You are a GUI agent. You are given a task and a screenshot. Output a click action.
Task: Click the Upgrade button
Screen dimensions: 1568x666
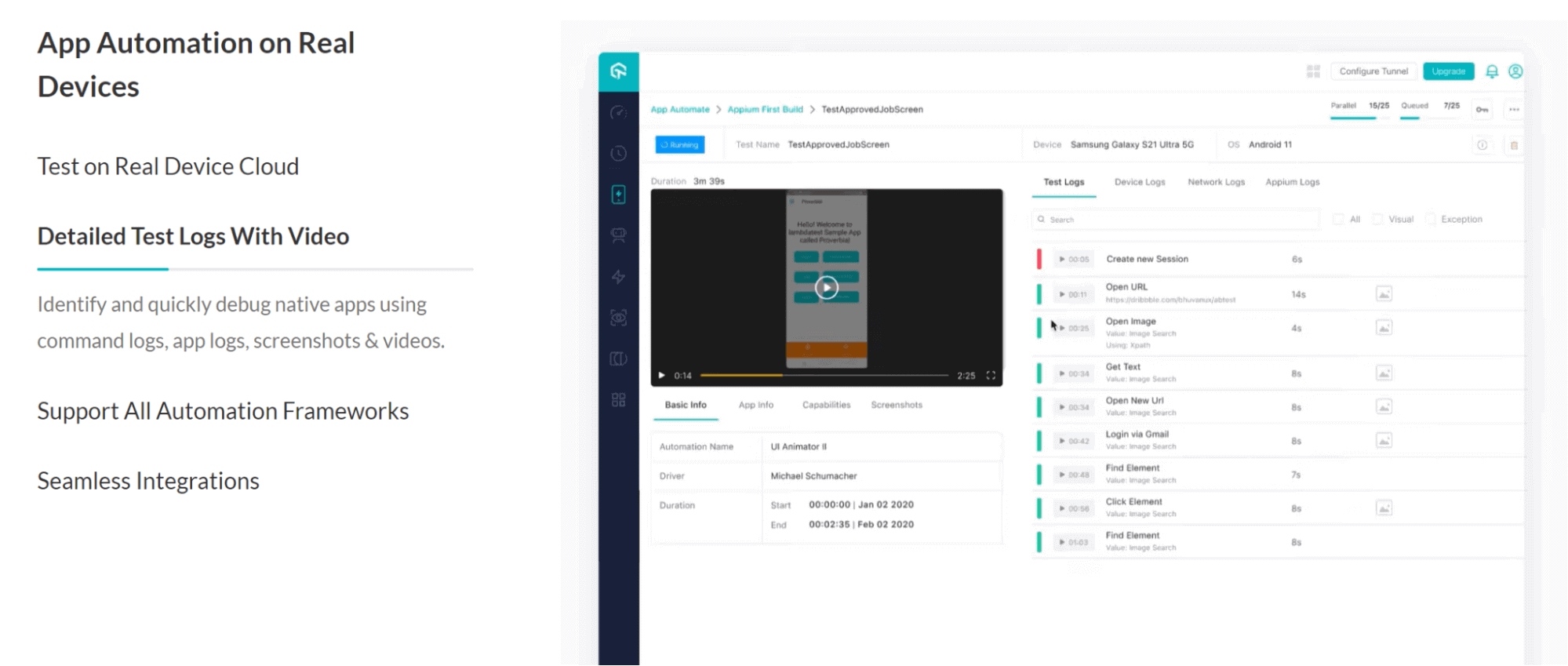coord(1448,71)
